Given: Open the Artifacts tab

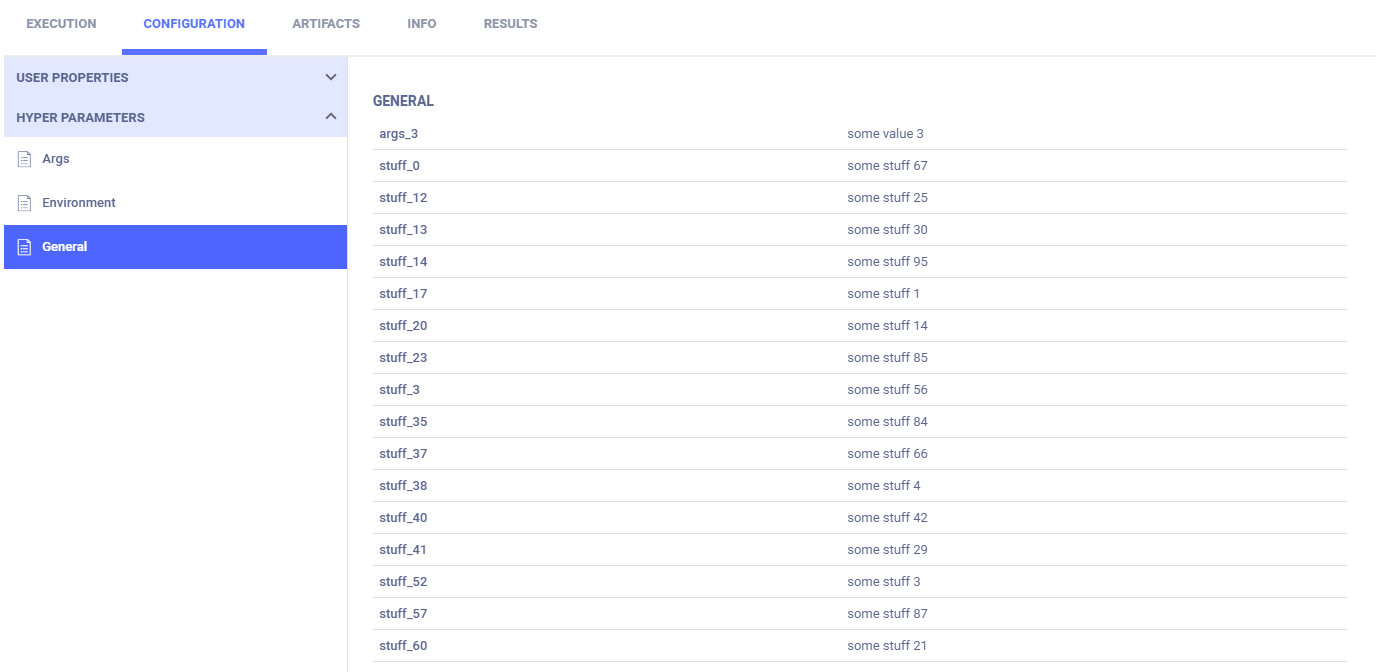Looking at the screenshot, I should pos(326,24).
